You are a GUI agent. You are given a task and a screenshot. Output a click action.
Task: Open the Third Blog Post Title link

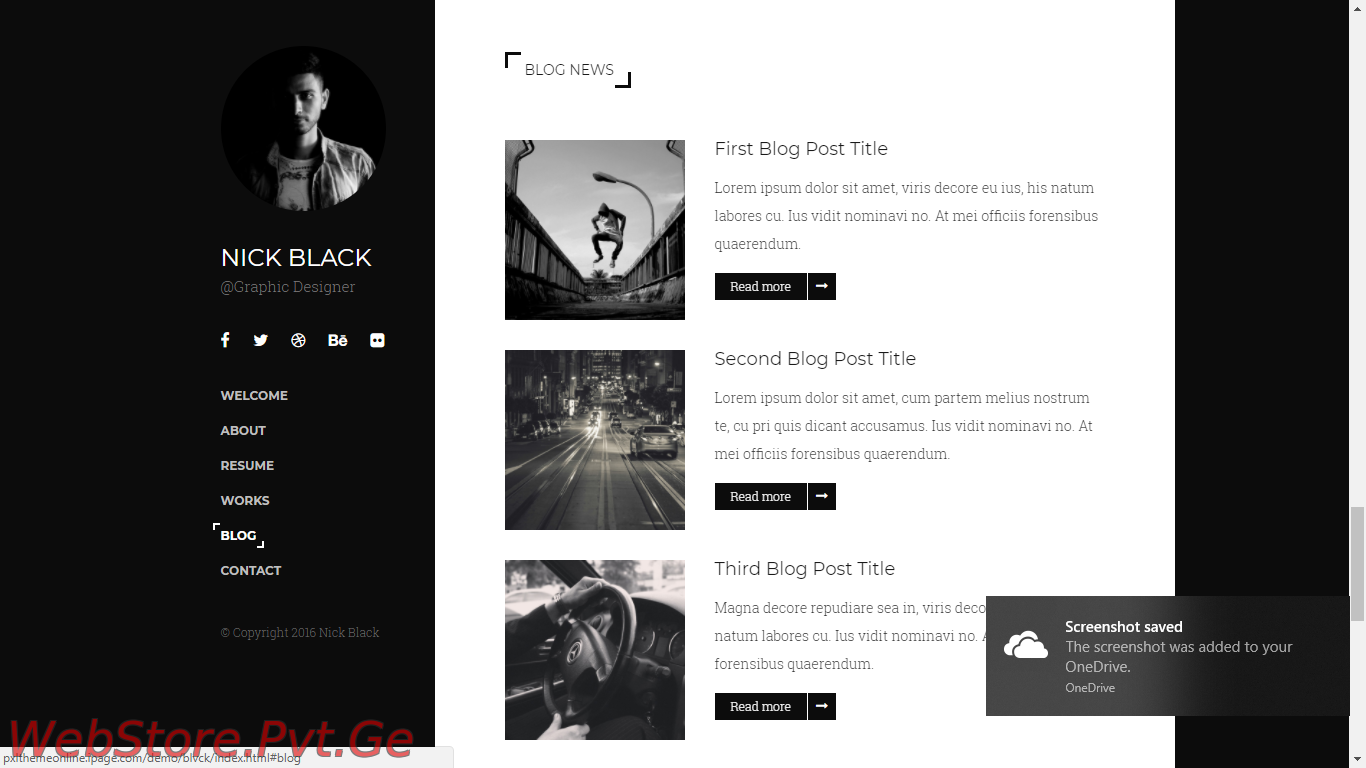[805, 569]
